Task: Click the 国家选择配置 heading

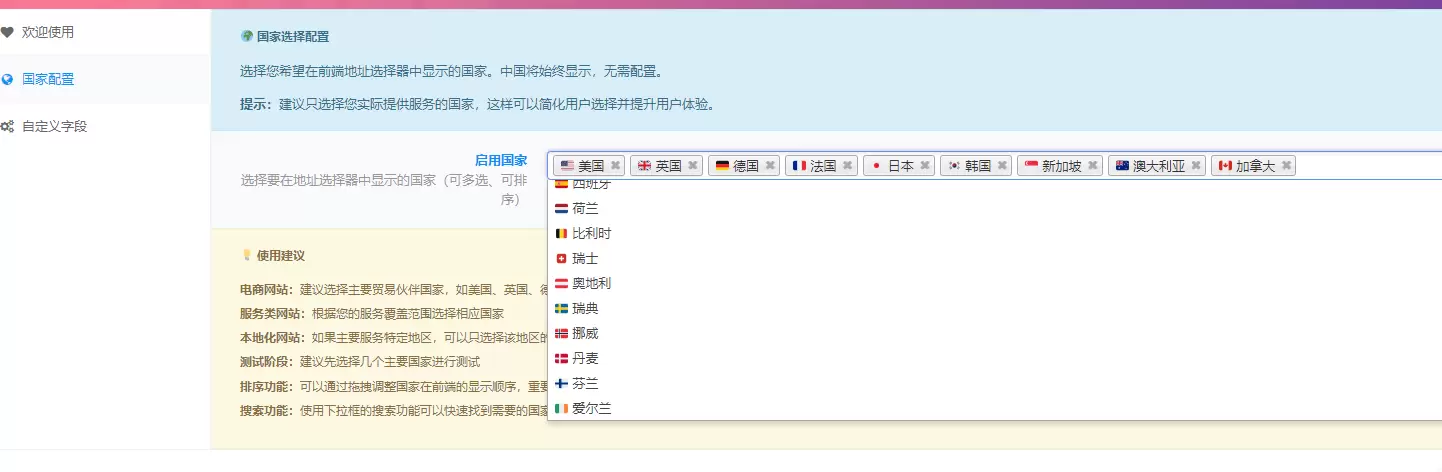Action: (x=293, y=36)
